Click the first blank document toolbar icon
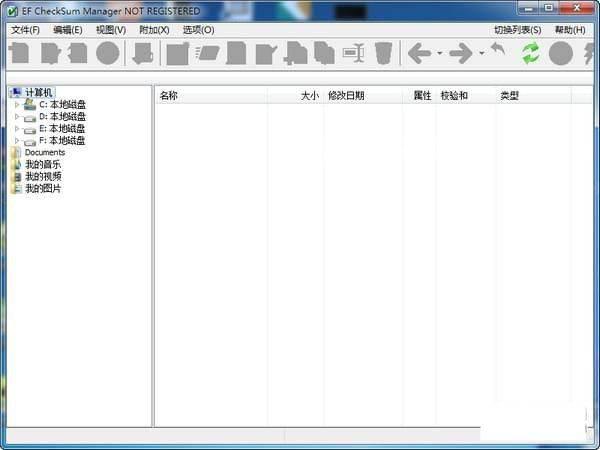This screenshot has width=600, height=450. point(19,53)
